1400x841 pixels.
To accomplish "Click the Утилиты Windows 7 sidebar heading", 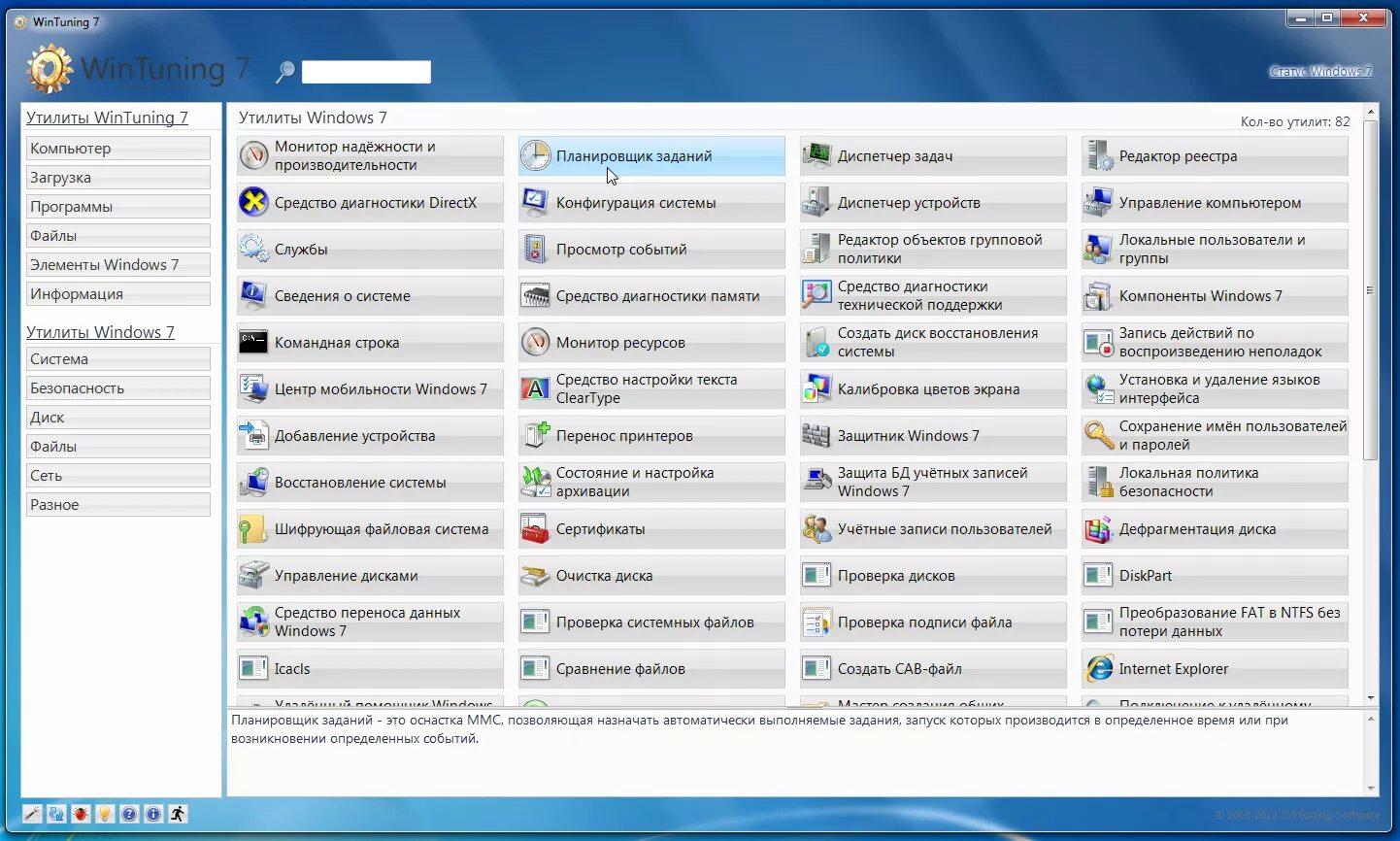I will [100, 332].
